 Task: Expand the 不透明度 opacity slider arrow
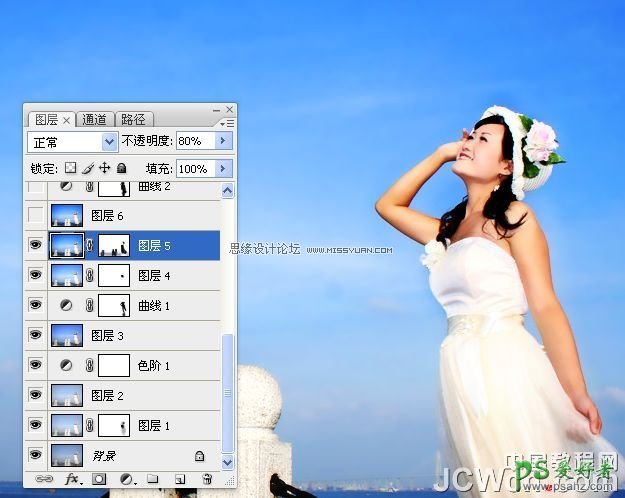224,142
